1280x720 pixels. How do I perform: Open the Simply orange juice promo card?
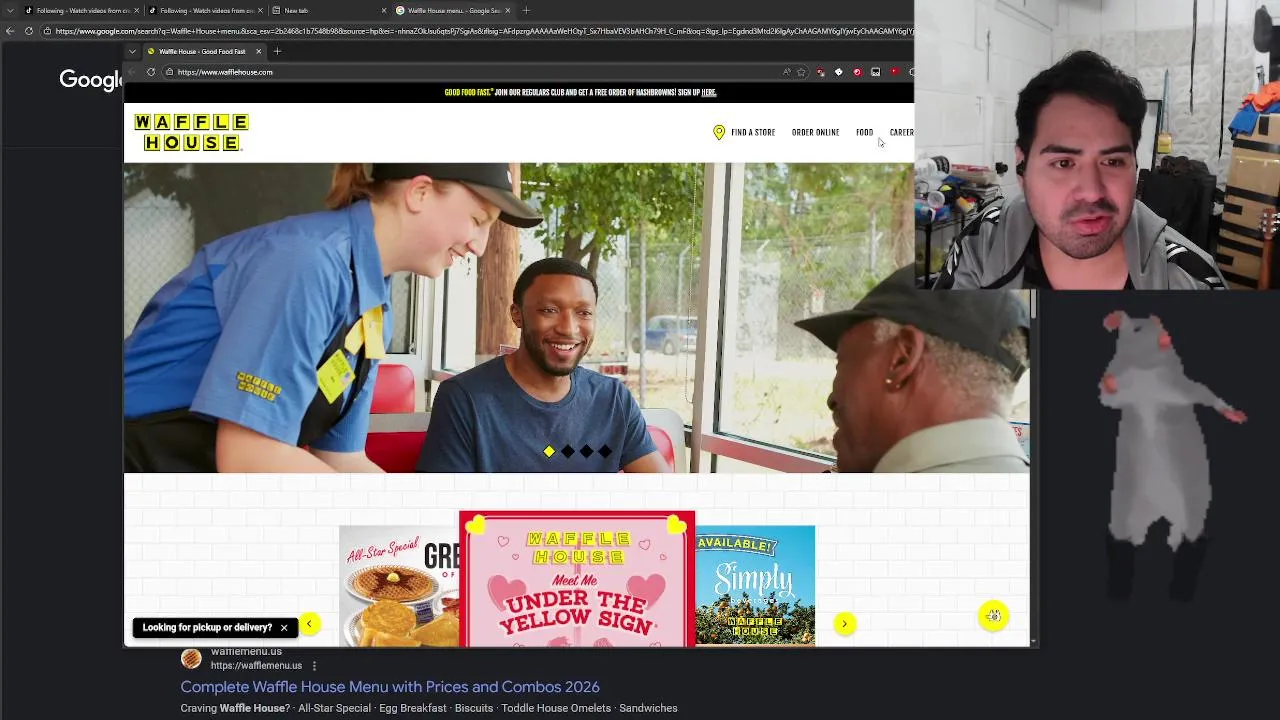(x=755, y=586)
